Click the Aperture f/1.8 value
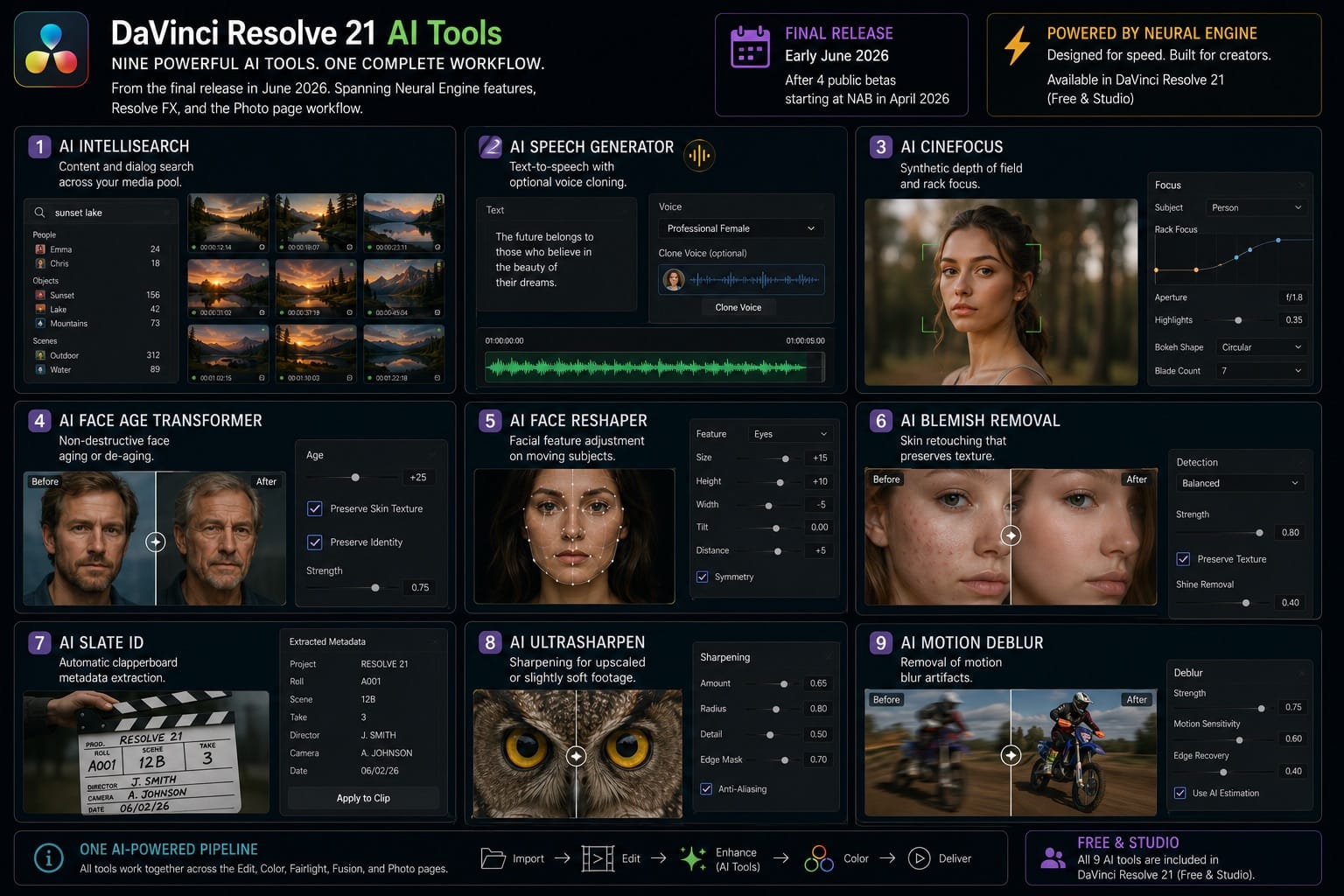The height and width of the screenshot is (896, 1344). [1293, 297]
